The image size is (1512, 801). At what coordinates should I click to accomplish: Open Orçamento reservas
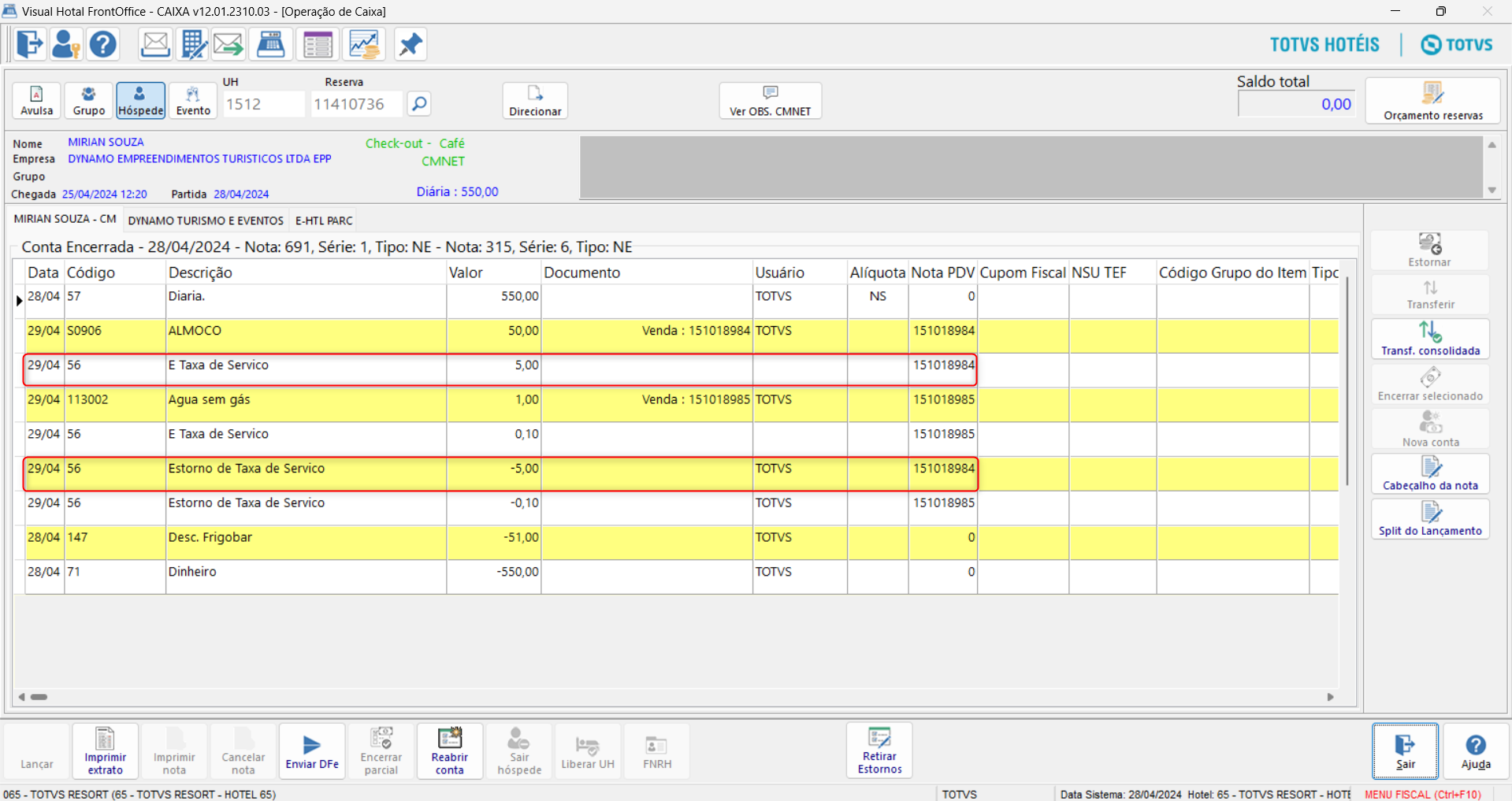pos(1432,101)
